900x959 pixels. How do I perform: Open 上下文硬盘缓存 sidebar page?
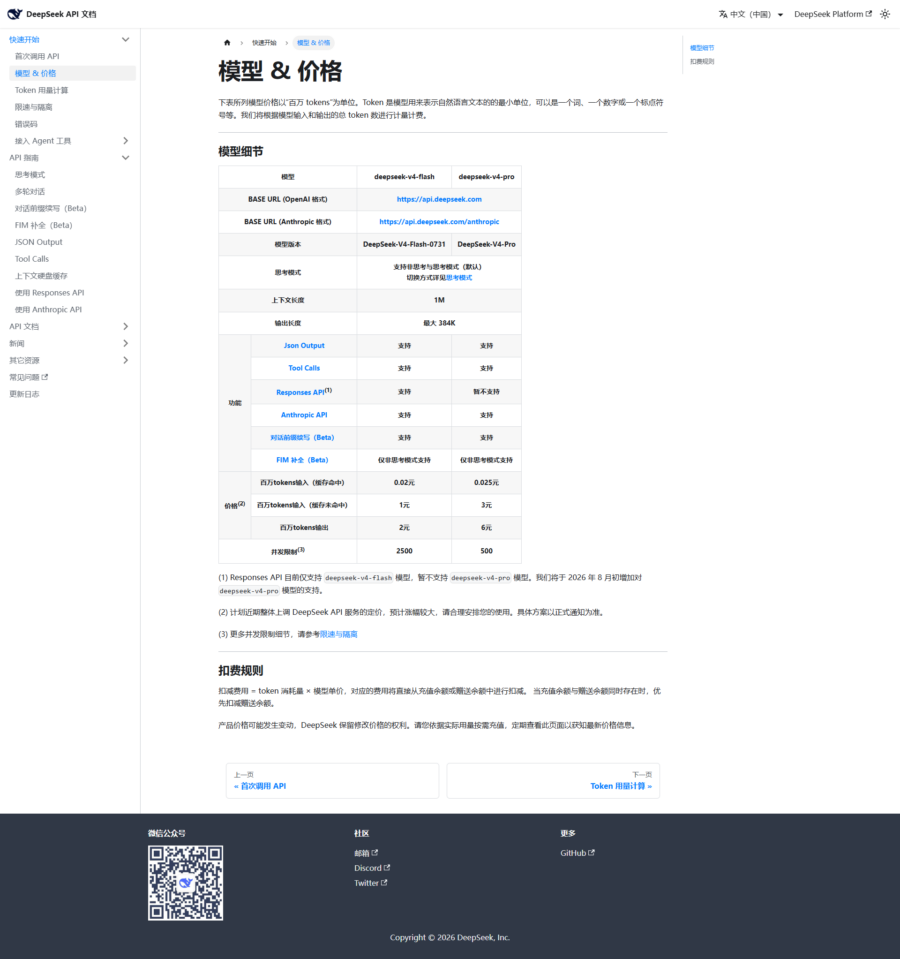pos(41,276)
